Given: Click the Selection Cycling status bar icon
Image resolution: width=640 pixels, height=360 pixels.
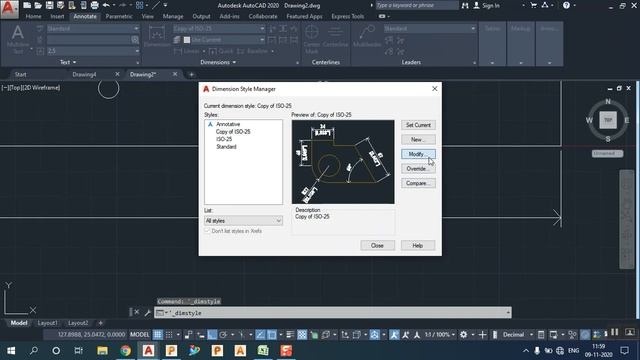Looking at the screenshot, I should point(313,335).
